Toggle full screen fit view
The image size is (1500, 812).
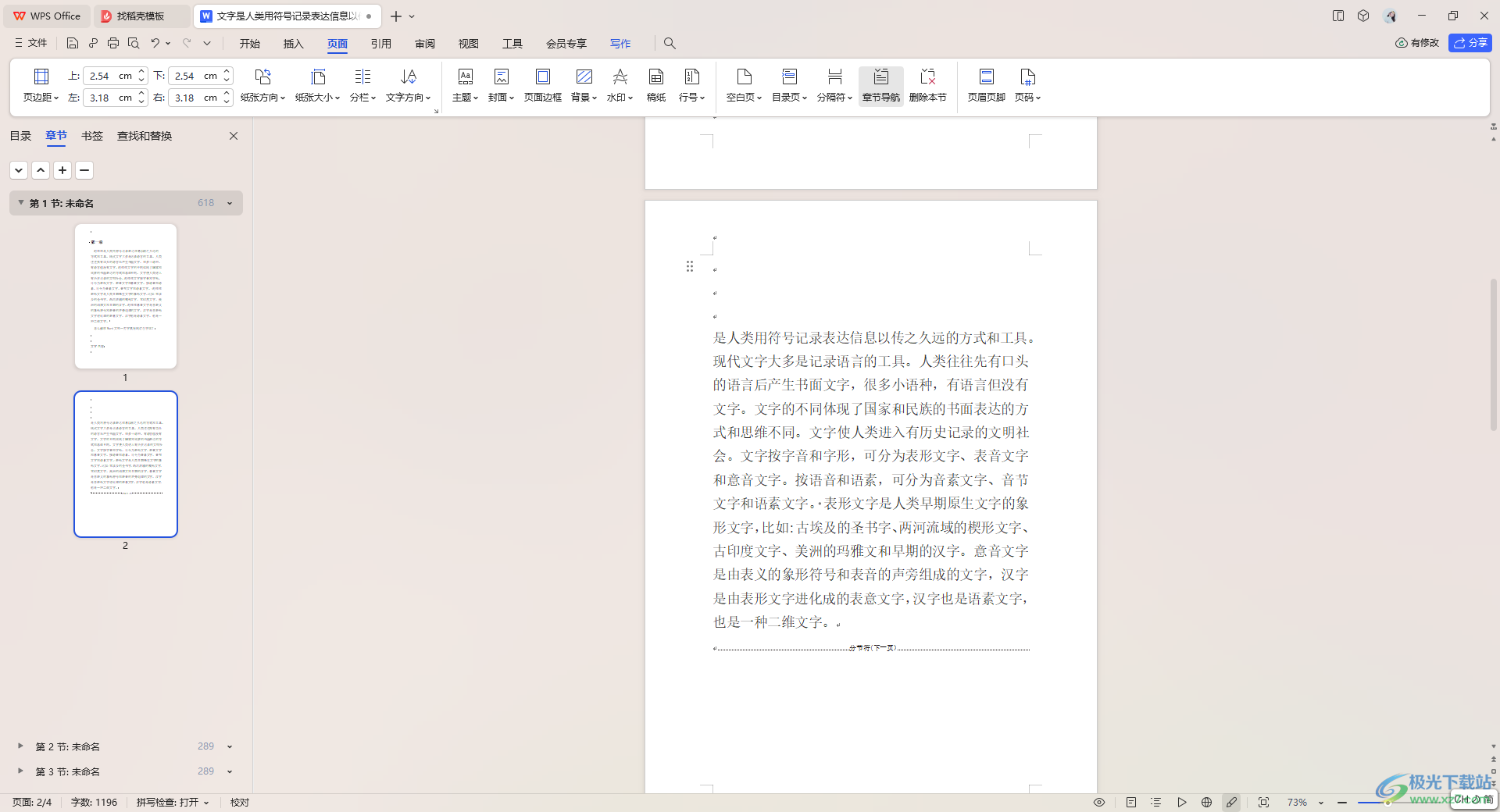[1263, 802]
